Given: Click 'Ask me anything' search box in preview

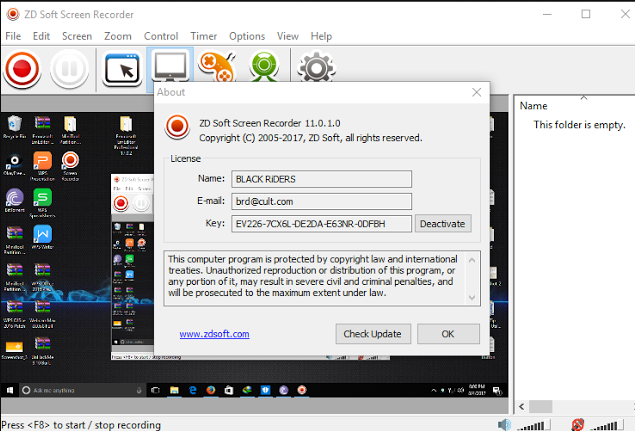Looking at the screenshot, I should click(x=83, y=390).
